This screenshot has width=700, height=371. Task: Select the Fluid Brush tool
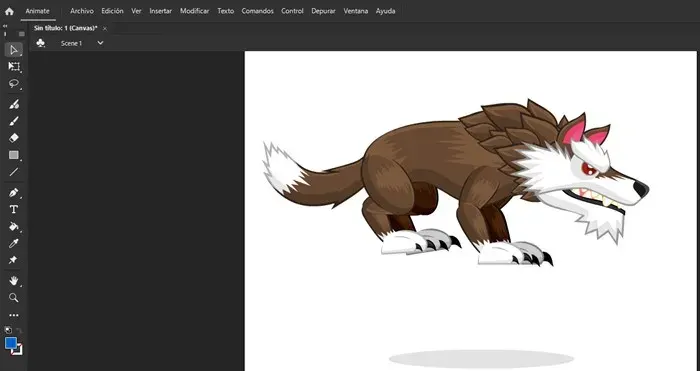[x=14, y=104]
